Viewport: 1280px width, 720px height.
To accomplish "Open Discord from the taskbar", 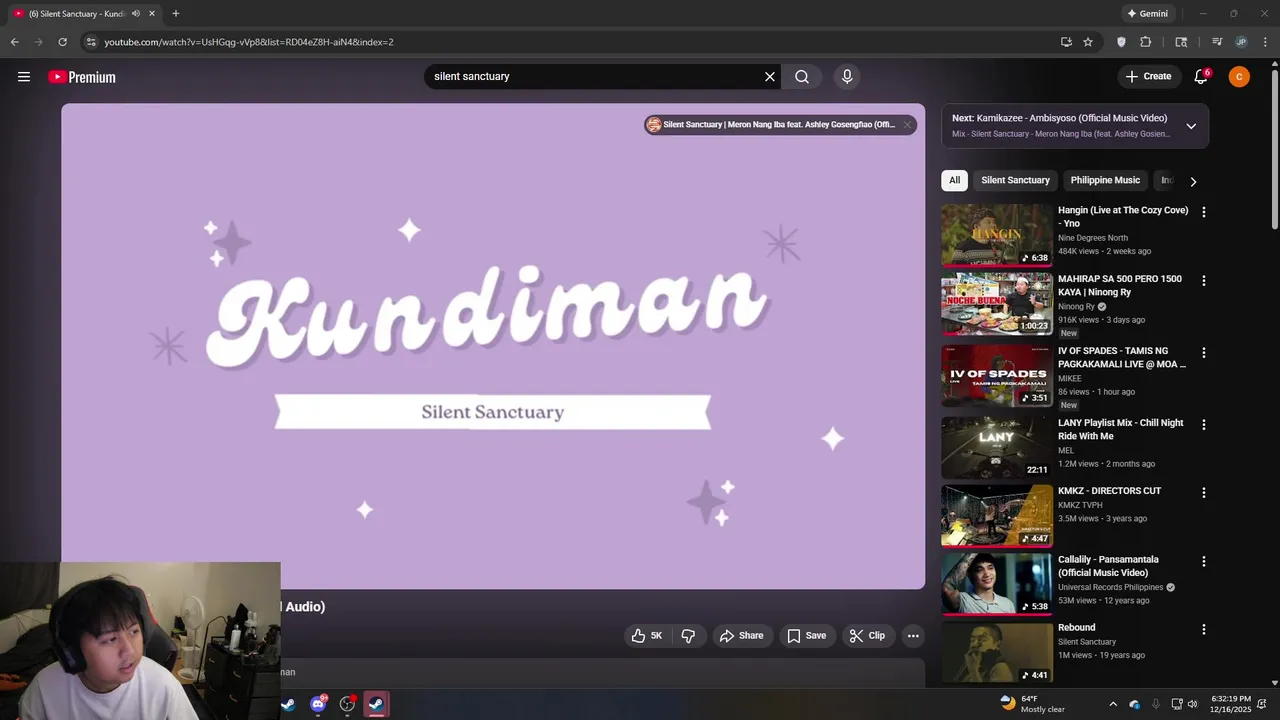I will (318, 704).
